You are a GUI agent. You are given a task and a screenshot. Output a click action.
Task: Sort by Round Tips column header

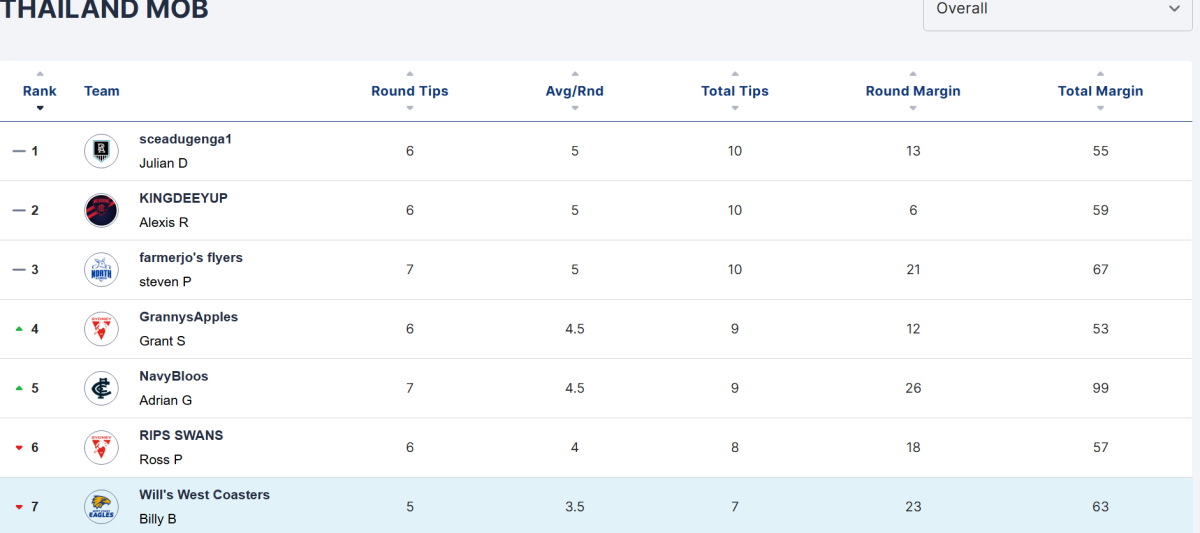click(409, 91)
